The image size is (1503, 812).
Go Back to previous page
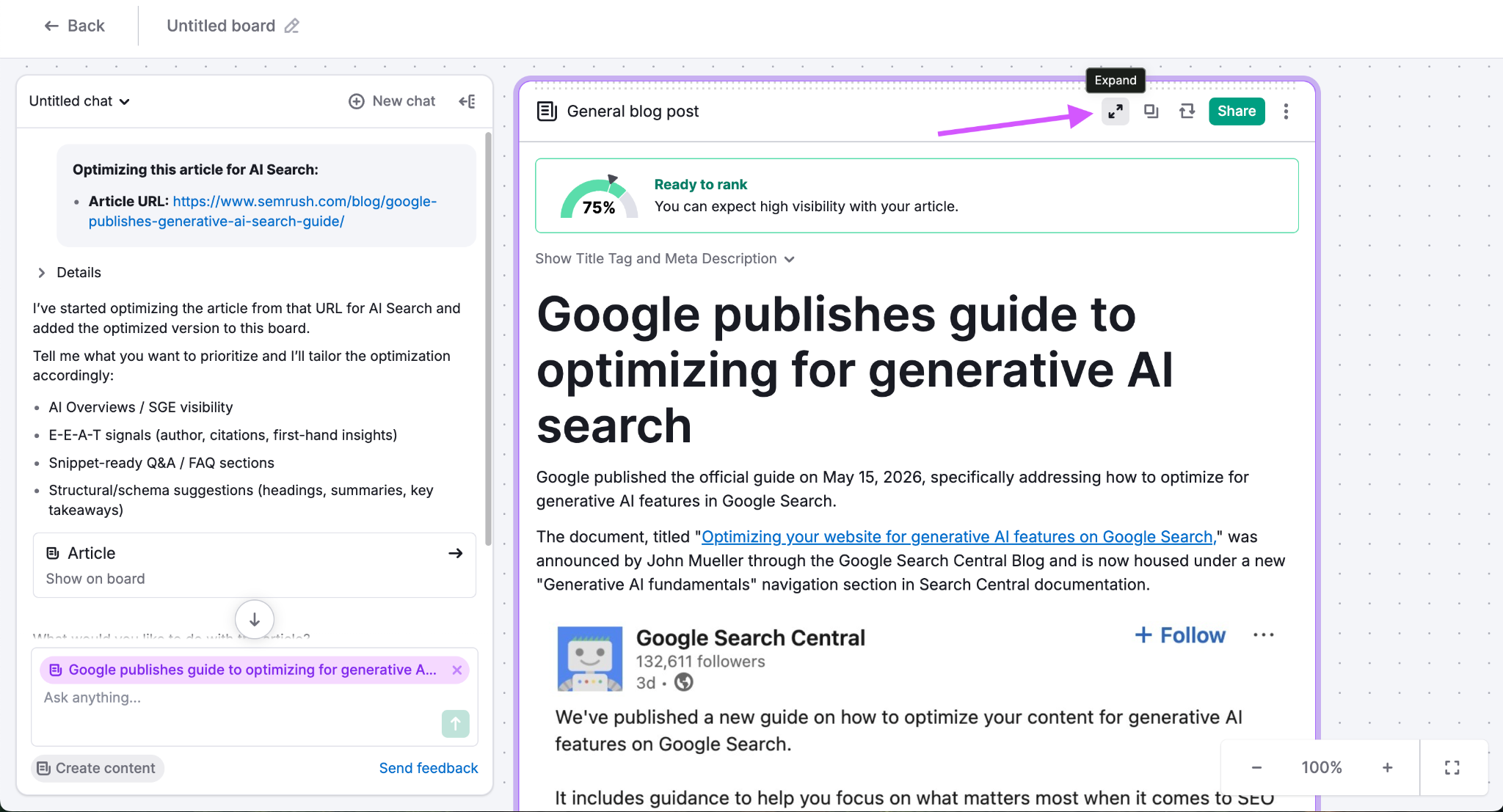[74, 26]
